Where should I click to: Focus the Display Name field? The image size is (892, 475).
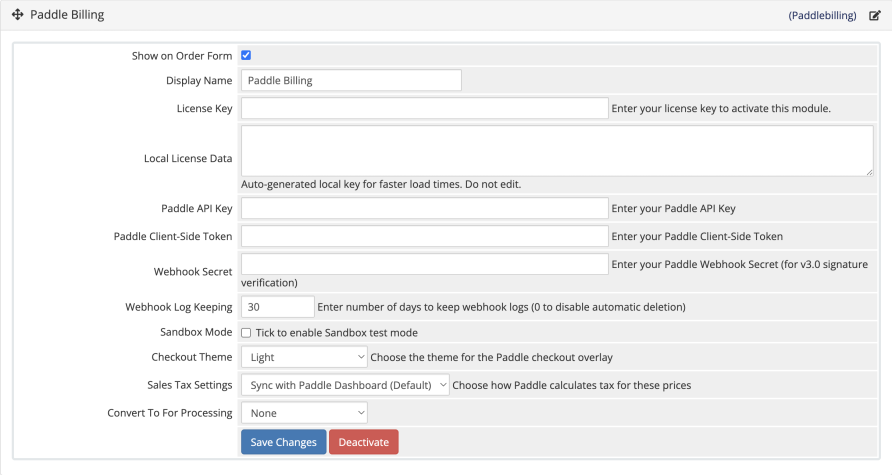351,80
